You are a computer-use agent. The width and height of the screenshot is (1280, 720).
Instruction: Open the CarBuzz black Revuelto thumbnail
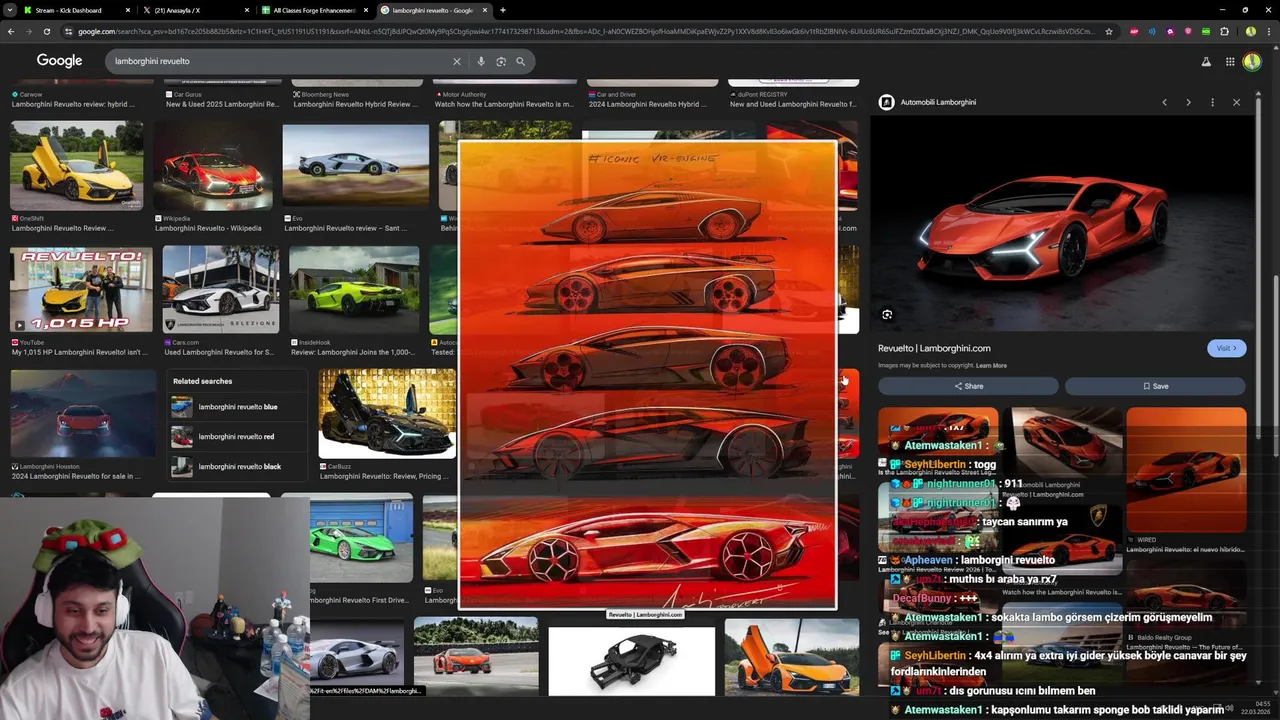(387, 414)
